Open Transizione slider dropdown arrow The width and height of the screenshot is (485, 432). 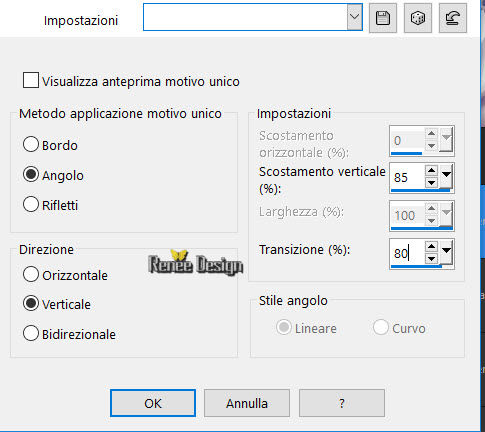(446, 252)
